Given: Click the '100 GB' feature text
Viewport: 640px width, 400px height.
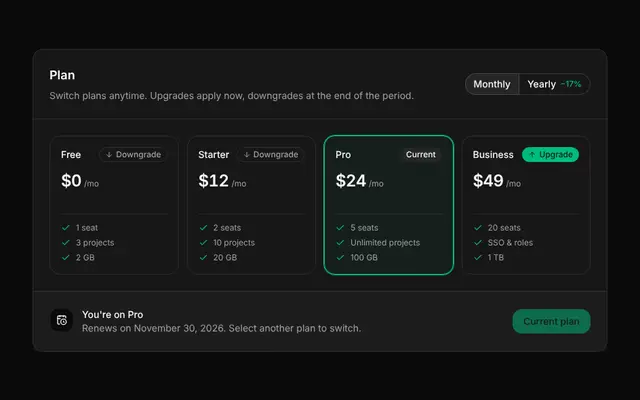Looking at the screenshot, I should [x=364, y=258].
